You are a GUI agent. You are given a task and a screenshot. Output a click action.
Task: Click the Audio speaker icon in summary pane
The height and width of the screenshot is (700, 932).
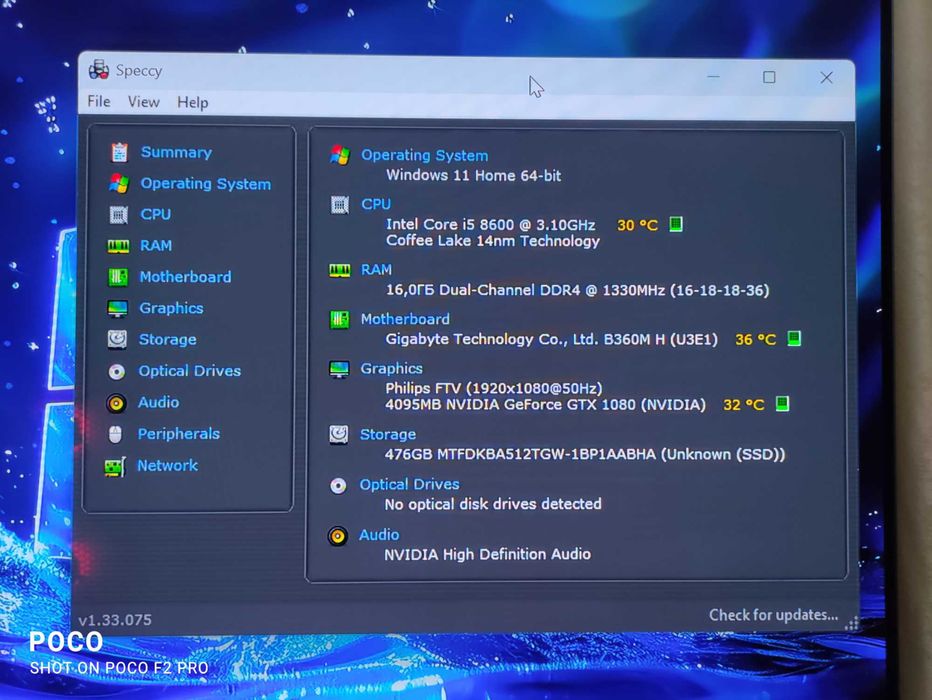click(x=337, y=536)
